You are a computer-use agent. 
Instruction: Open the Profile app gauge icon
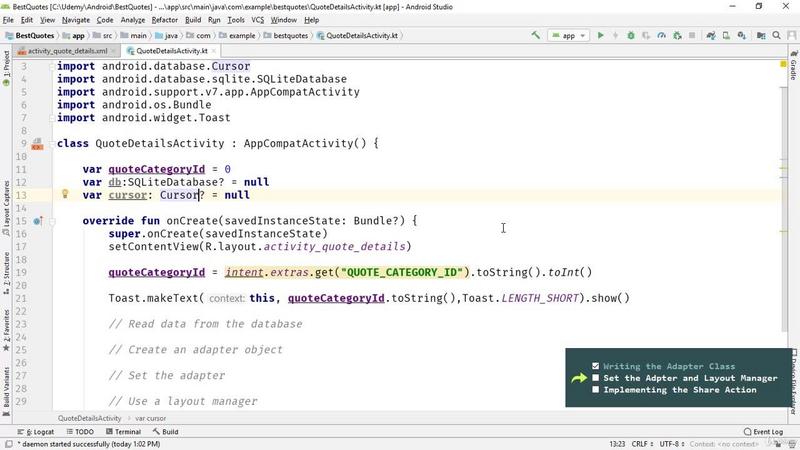662,35
